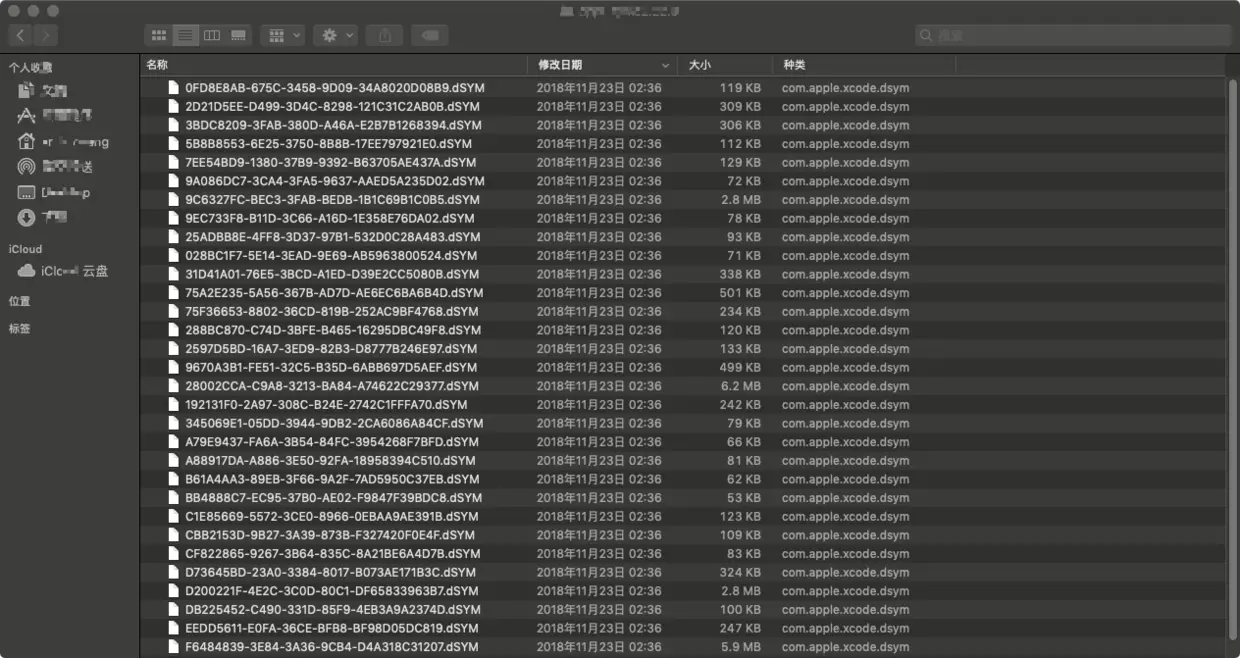Click the 个人收藏 sidebar section header
The width and height of the screenshot is (1240, 658).
[31, 67]
